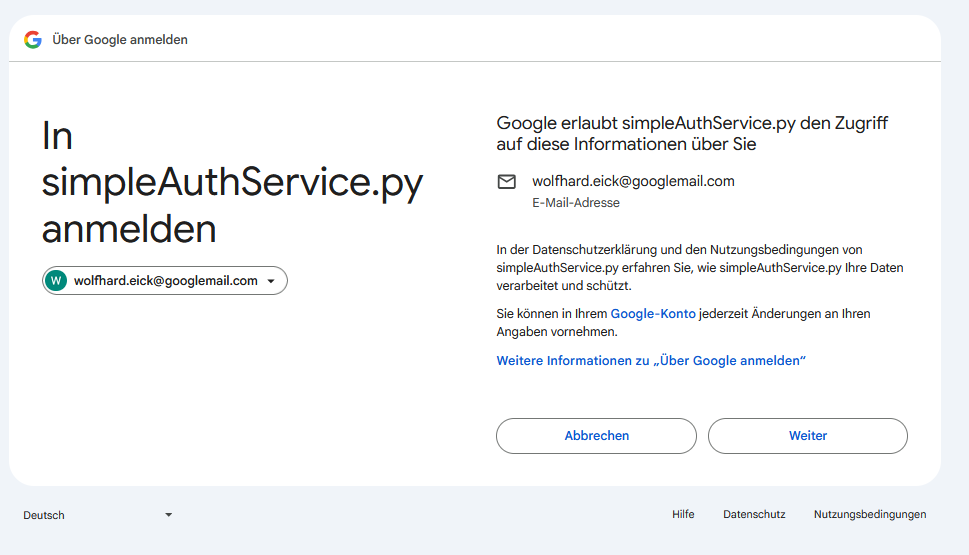Click the 'Google erlaubt simpleAuthService.py' heading
Viewport: 969px width, 555px height.
pos(692,133)
